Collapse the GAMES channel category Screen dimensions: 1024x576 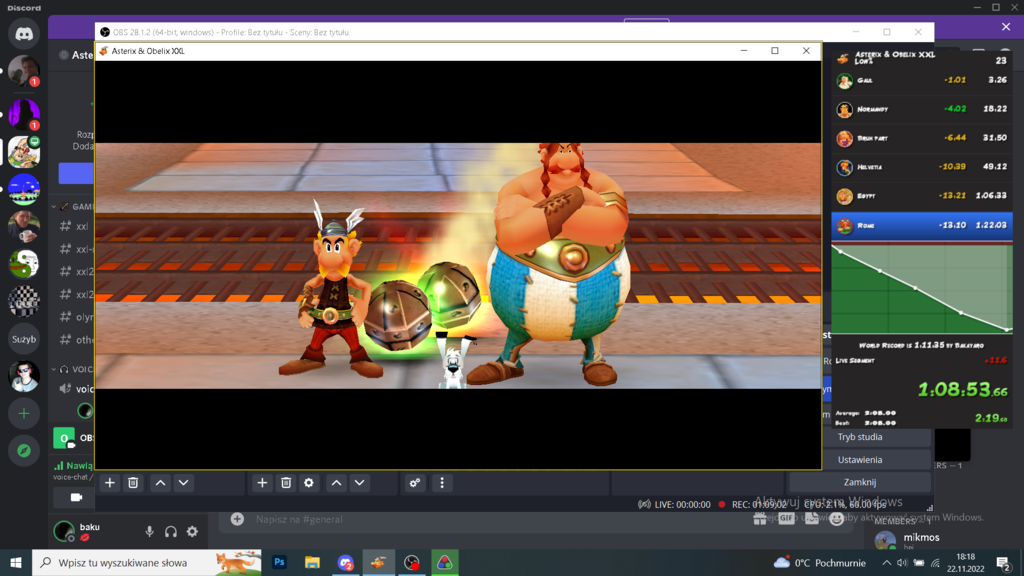[x=73, y=206]
